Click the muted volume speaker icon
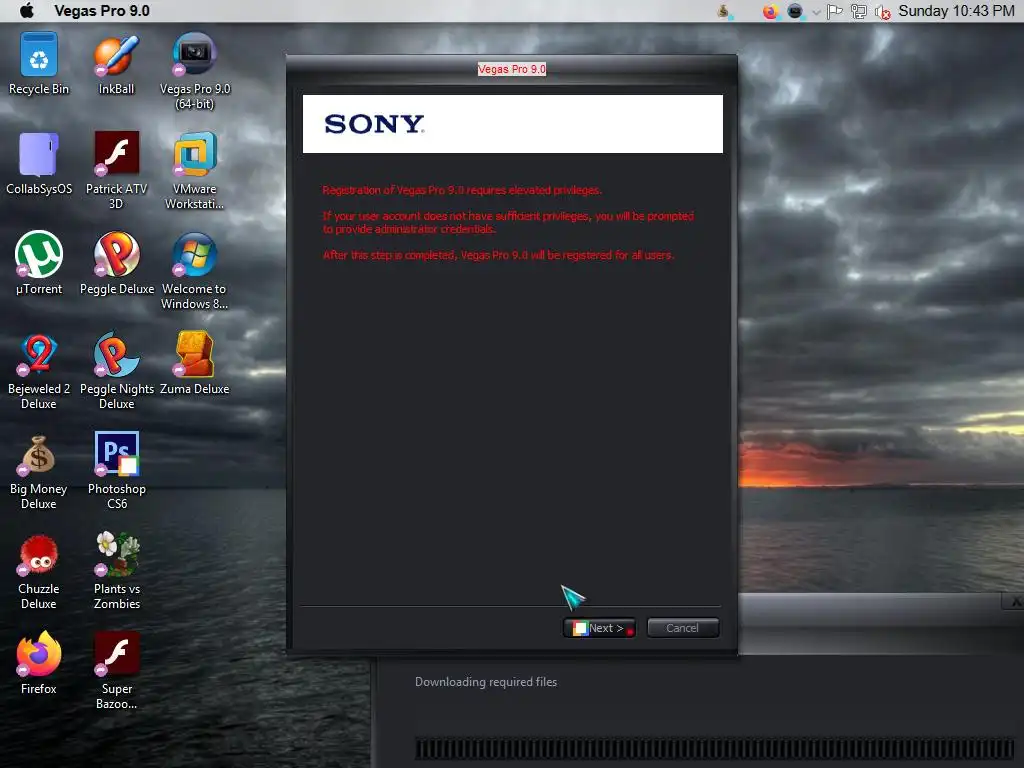 point(882,12)
